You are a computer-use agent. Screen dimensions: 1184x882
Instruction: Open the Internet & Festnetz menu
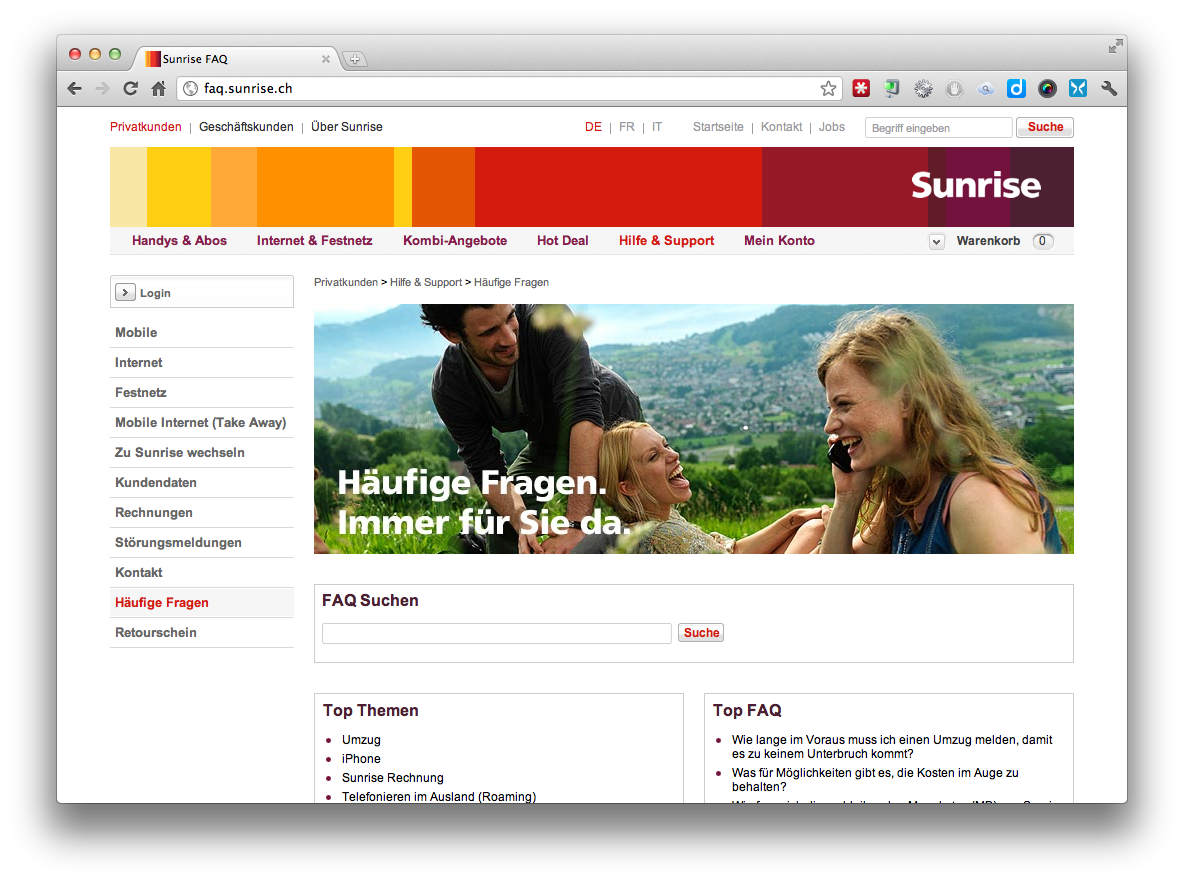314,241
